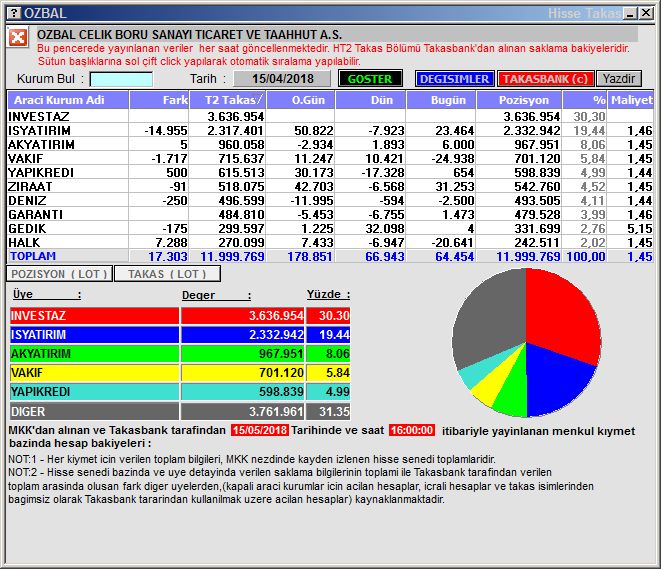This screenshot has height=569, width=661.
Task: Click the GOSTER button
Action: 370,79
